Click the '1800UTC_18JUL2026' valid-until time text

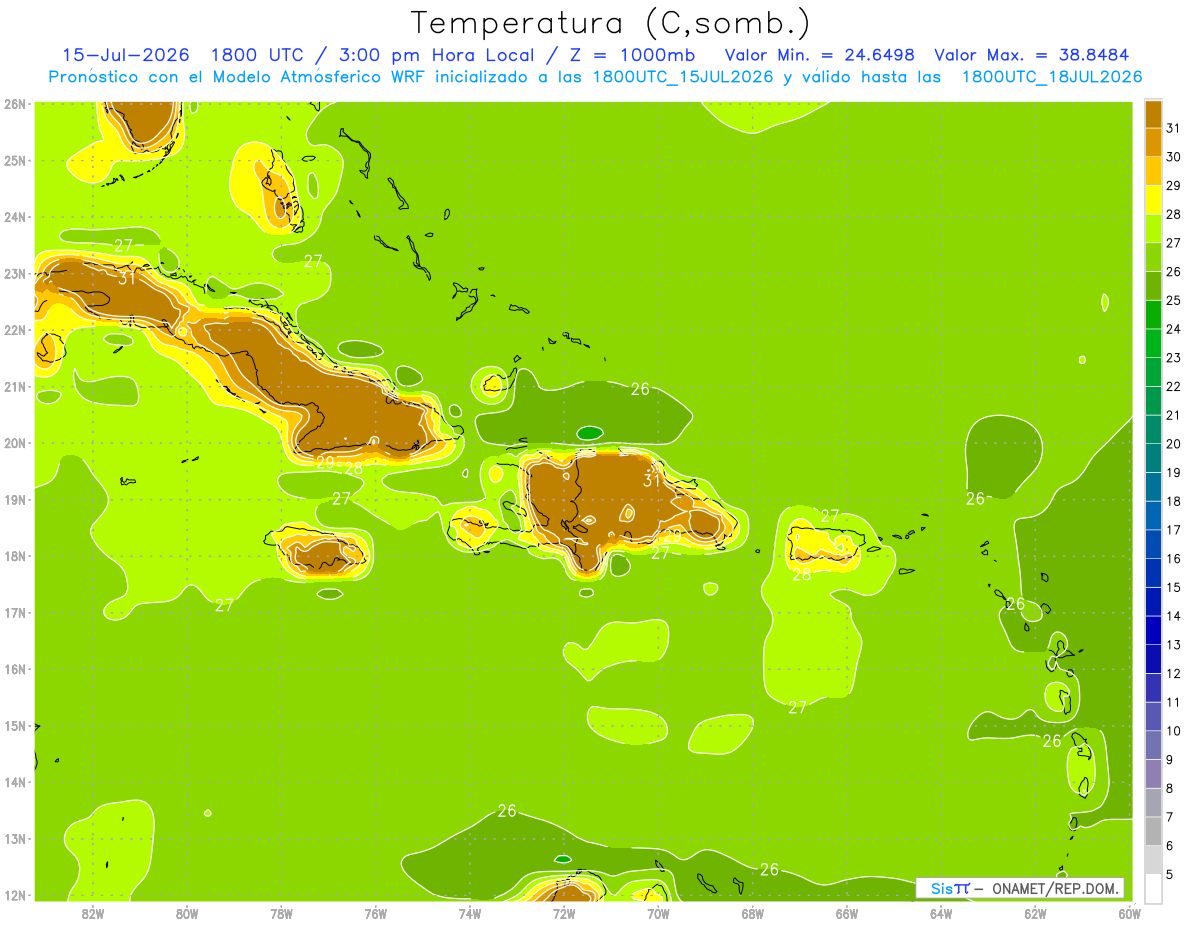click(1051, 77)
